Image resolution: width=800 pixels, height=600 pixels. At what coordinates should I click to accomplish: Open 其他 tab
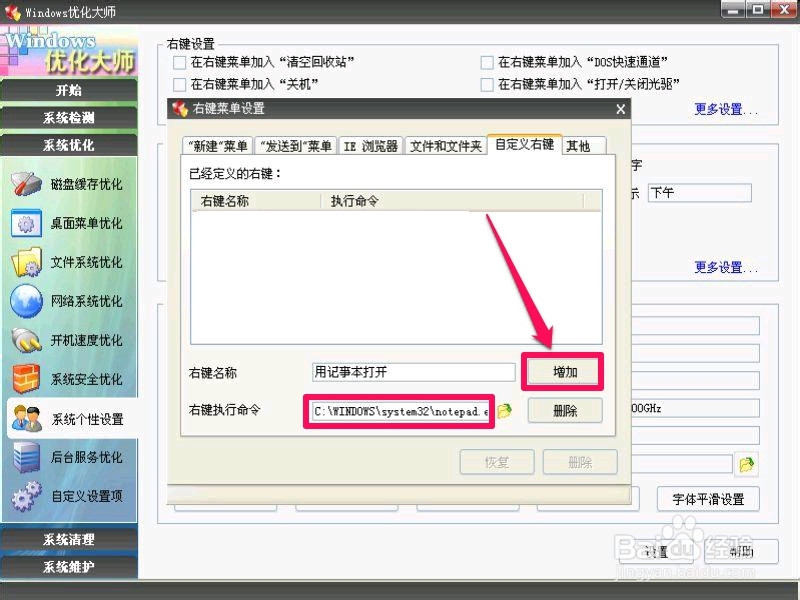584,146
